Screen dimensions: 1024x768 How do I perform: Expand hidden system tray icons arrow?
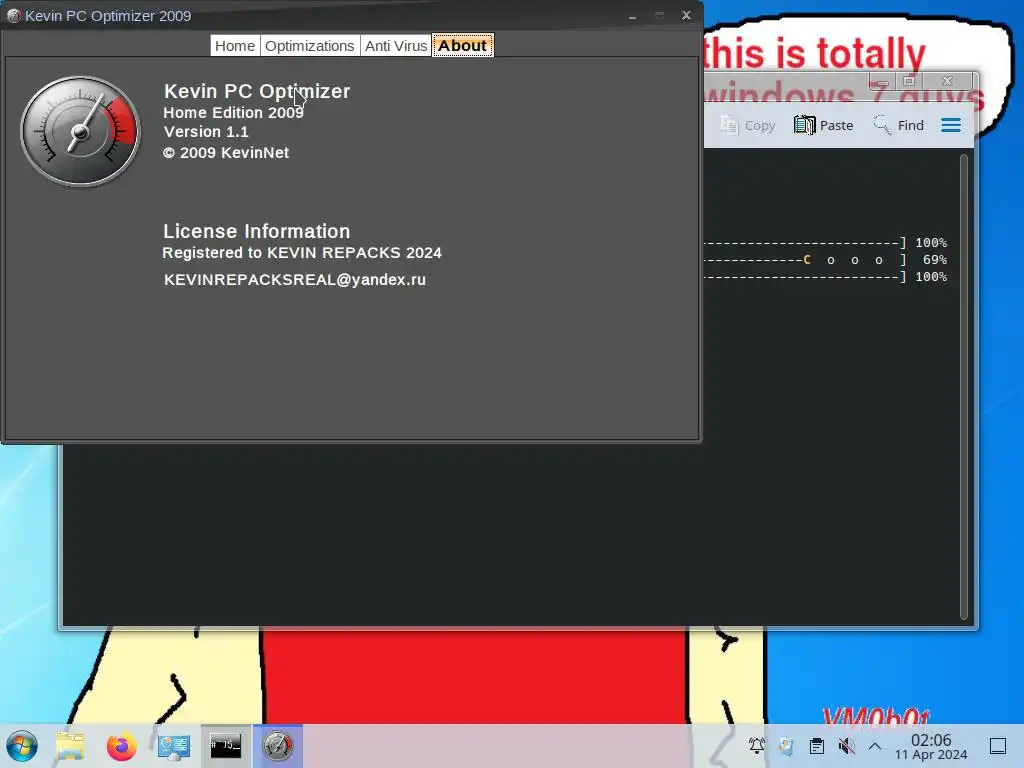click(875, 746)
